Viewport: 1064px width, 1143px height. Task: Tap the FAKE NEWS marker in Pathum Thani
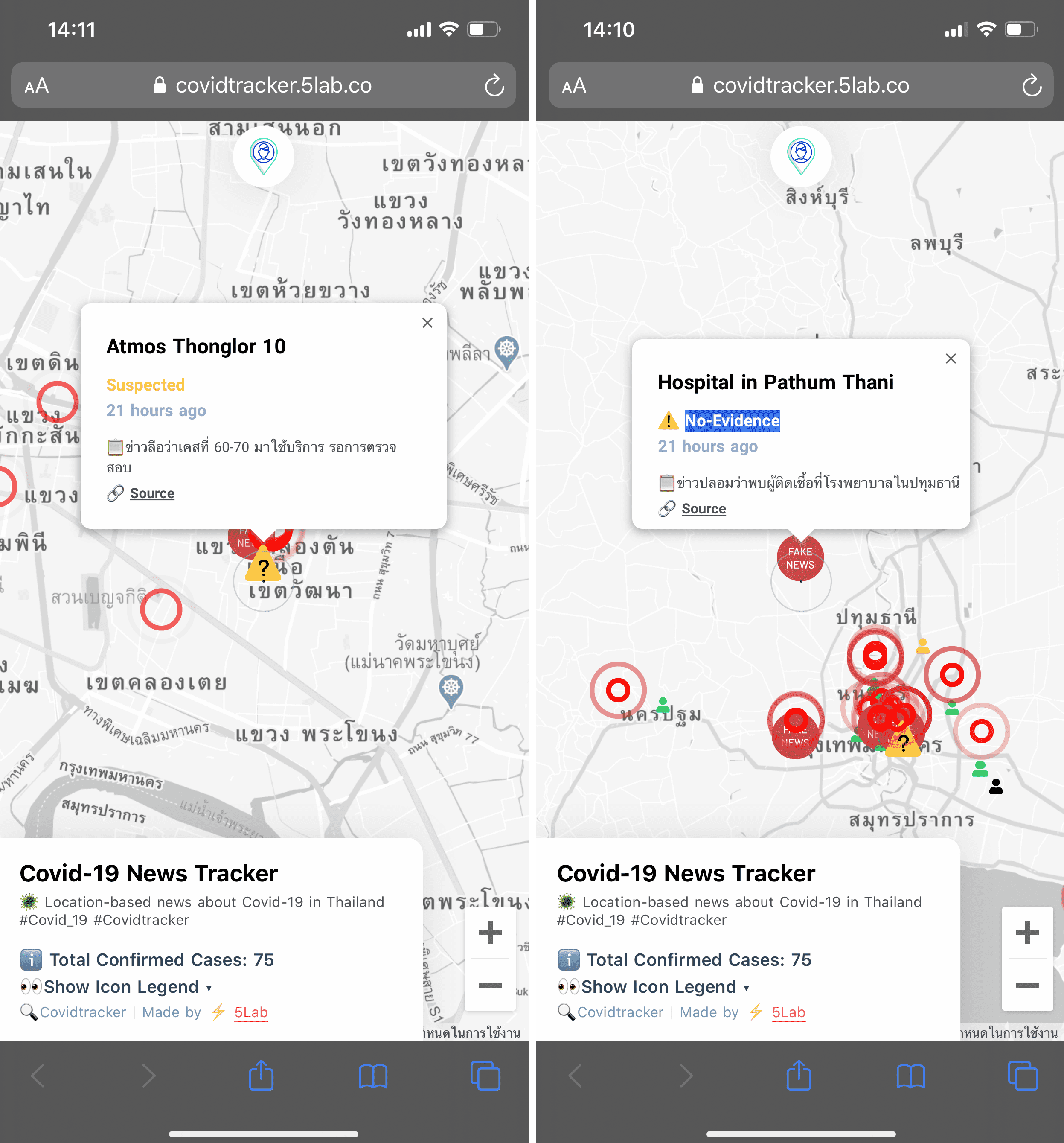[799, 558]
